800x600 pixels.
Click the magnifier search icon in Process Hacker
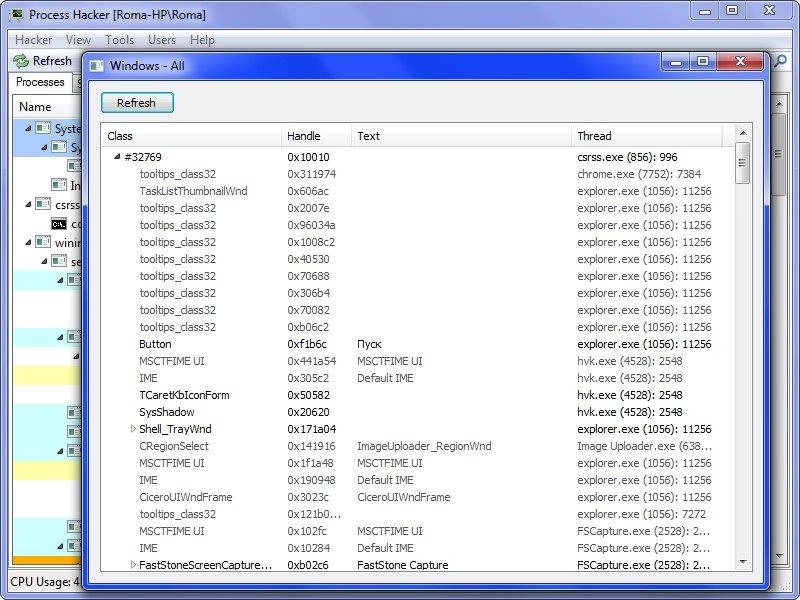[781, 62]
